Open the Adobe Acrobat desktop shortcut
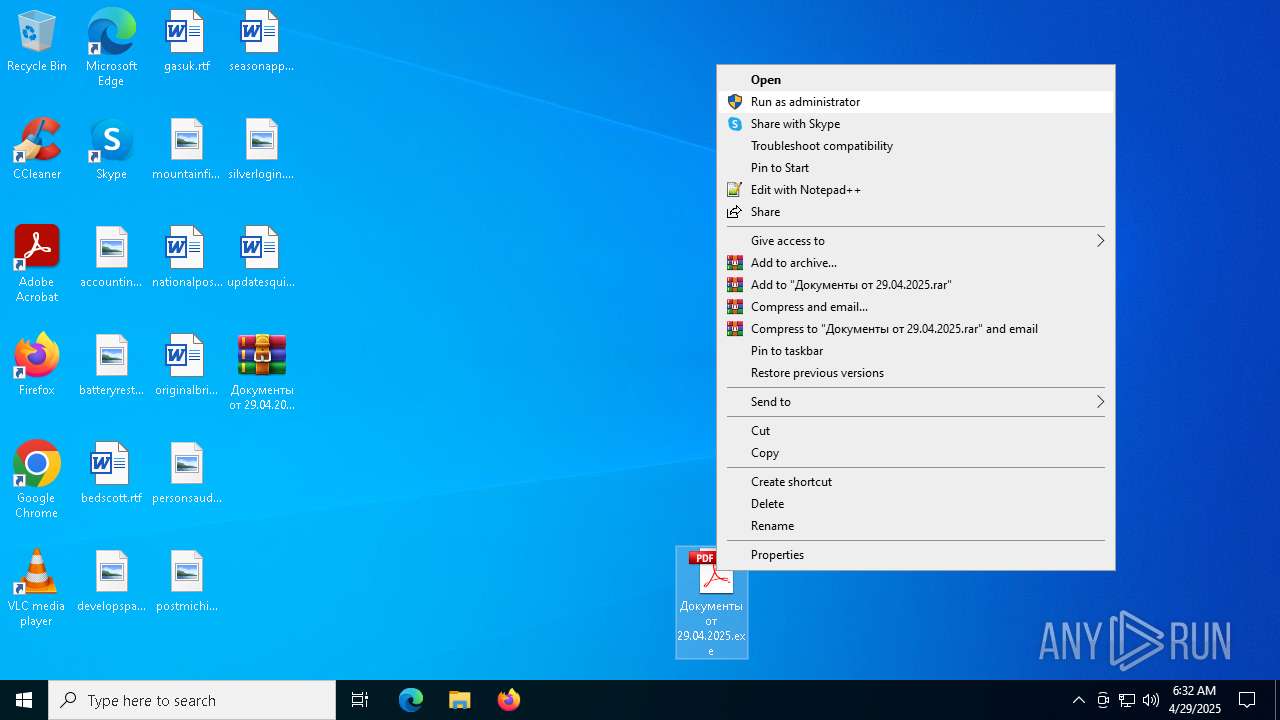 tap(37, 264)
